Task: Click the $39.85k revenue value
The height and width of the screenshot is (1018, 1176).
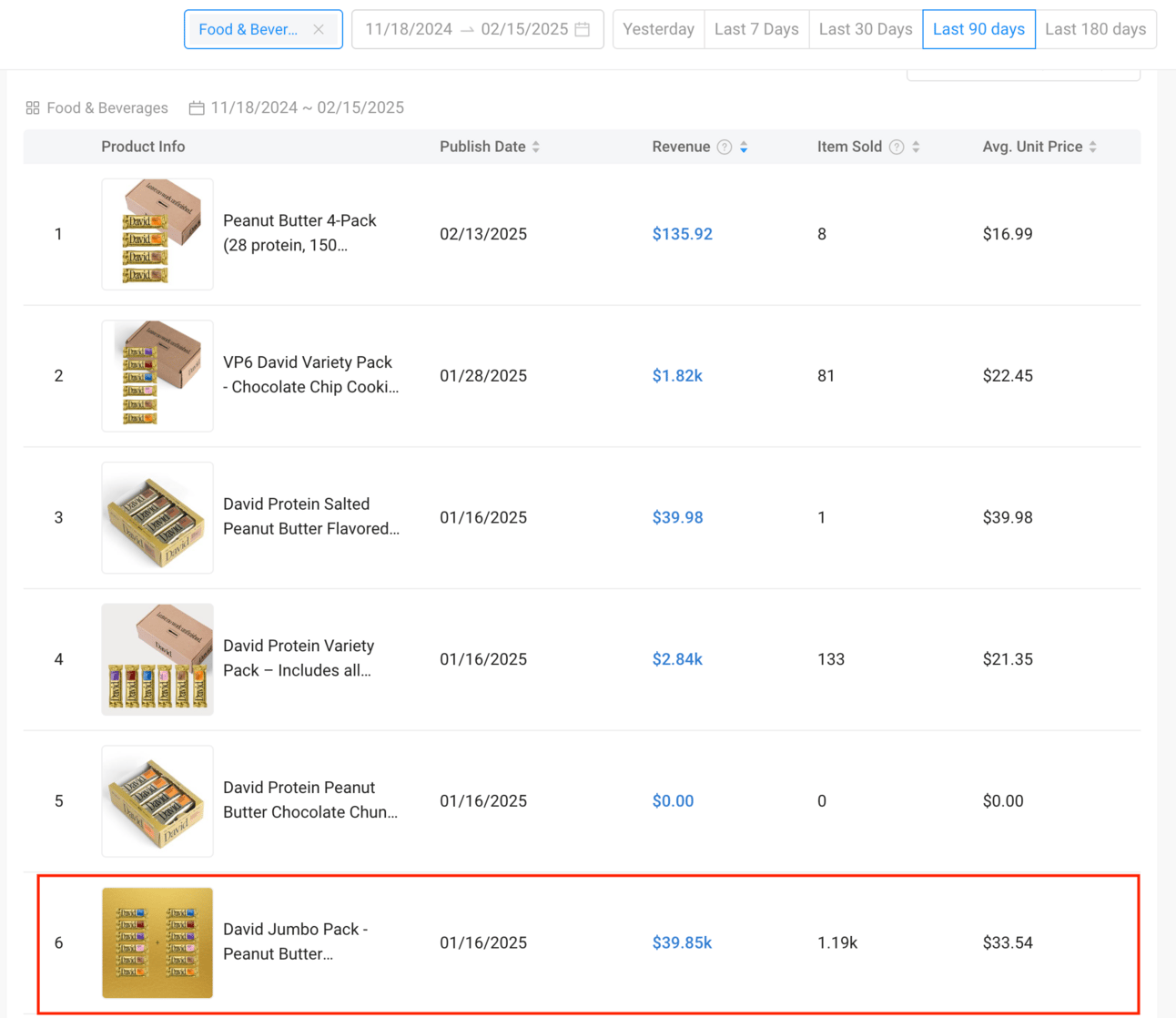Action: [682, 943]
